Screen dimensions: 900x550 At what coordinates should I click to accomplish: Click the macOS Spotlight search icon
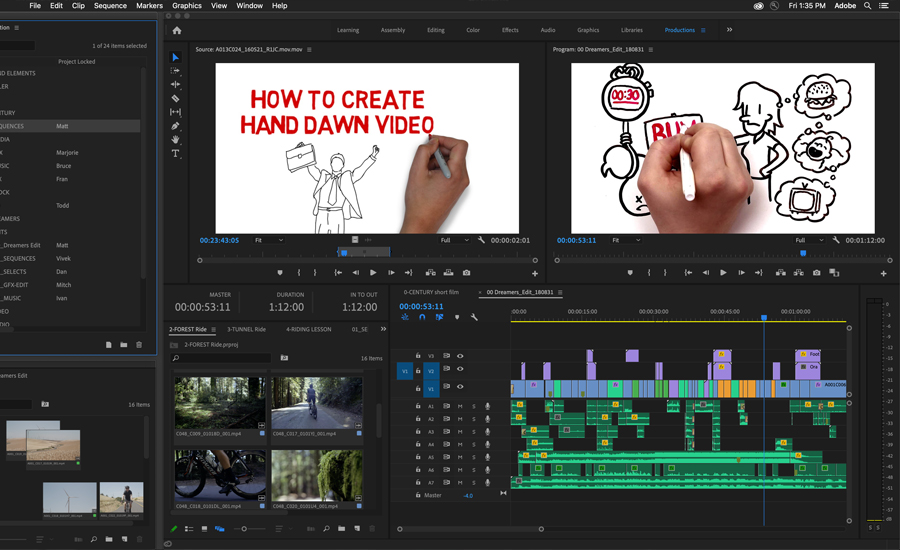coord(868,6)
